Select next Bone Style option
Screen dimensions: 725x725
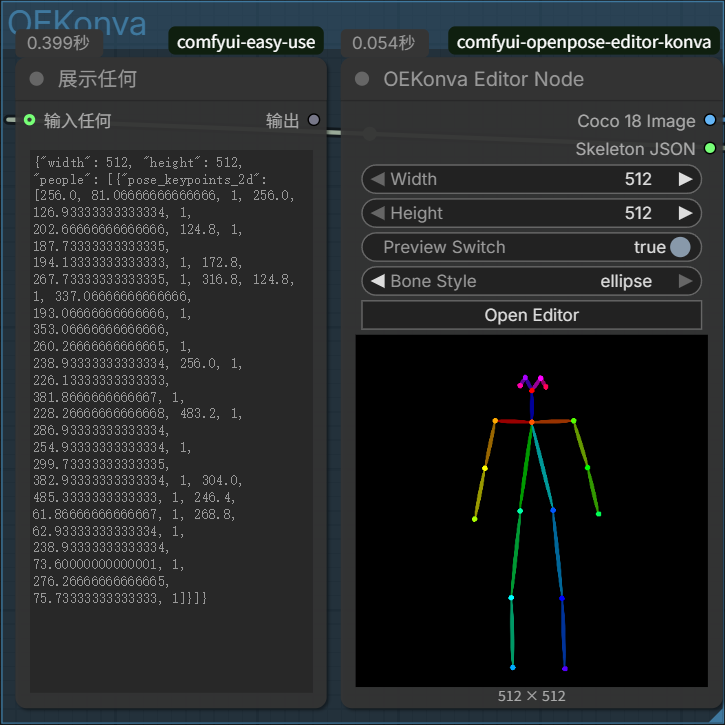pos(685,281)
